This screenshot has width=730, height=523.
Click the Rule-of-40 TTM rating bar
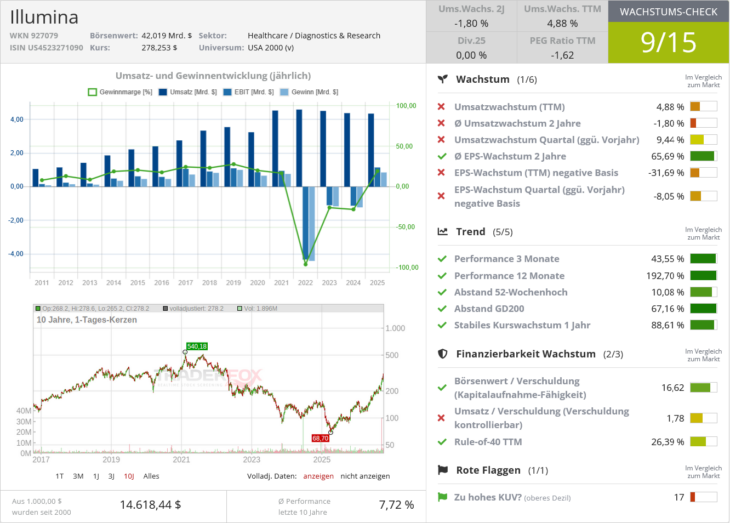click(x=703, y=441)
